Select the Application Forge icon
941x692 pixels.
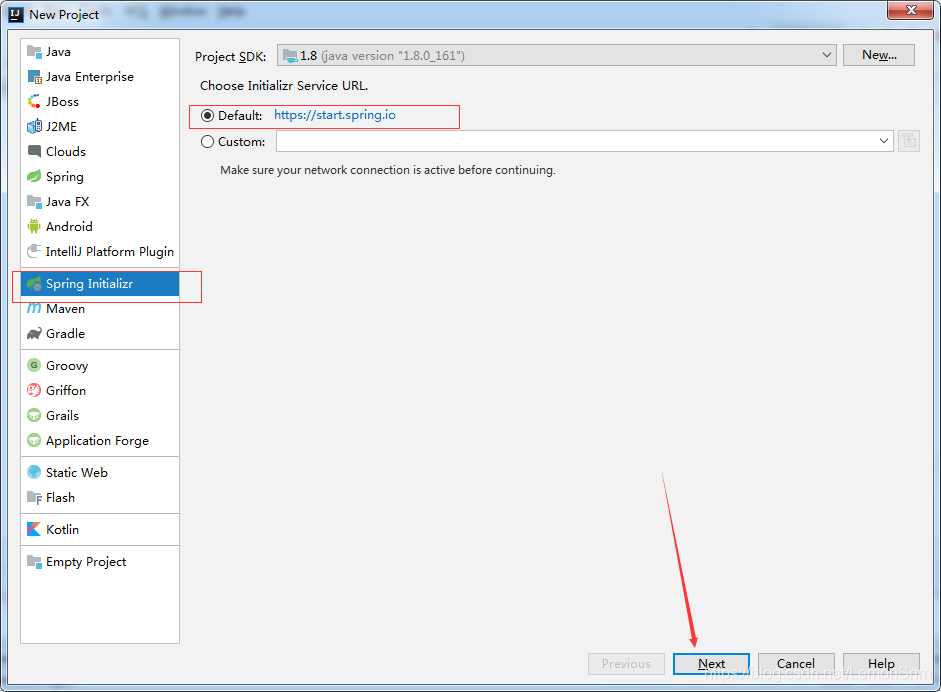point(34,441)
